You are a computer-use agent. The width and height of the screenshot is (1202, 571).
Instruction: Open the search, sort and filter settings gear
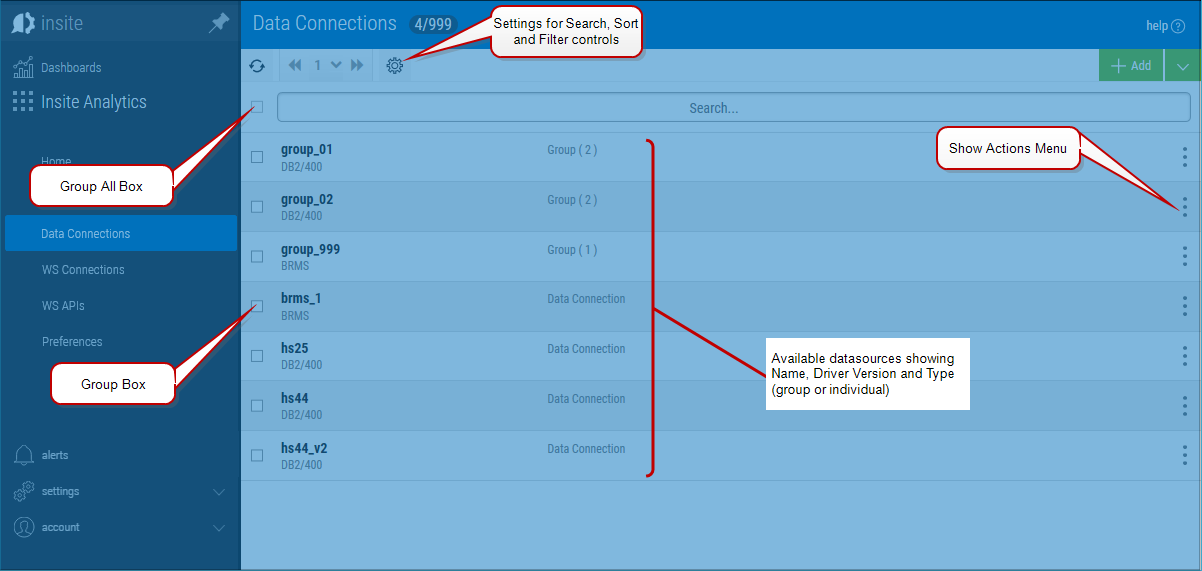tap(395, 66)
